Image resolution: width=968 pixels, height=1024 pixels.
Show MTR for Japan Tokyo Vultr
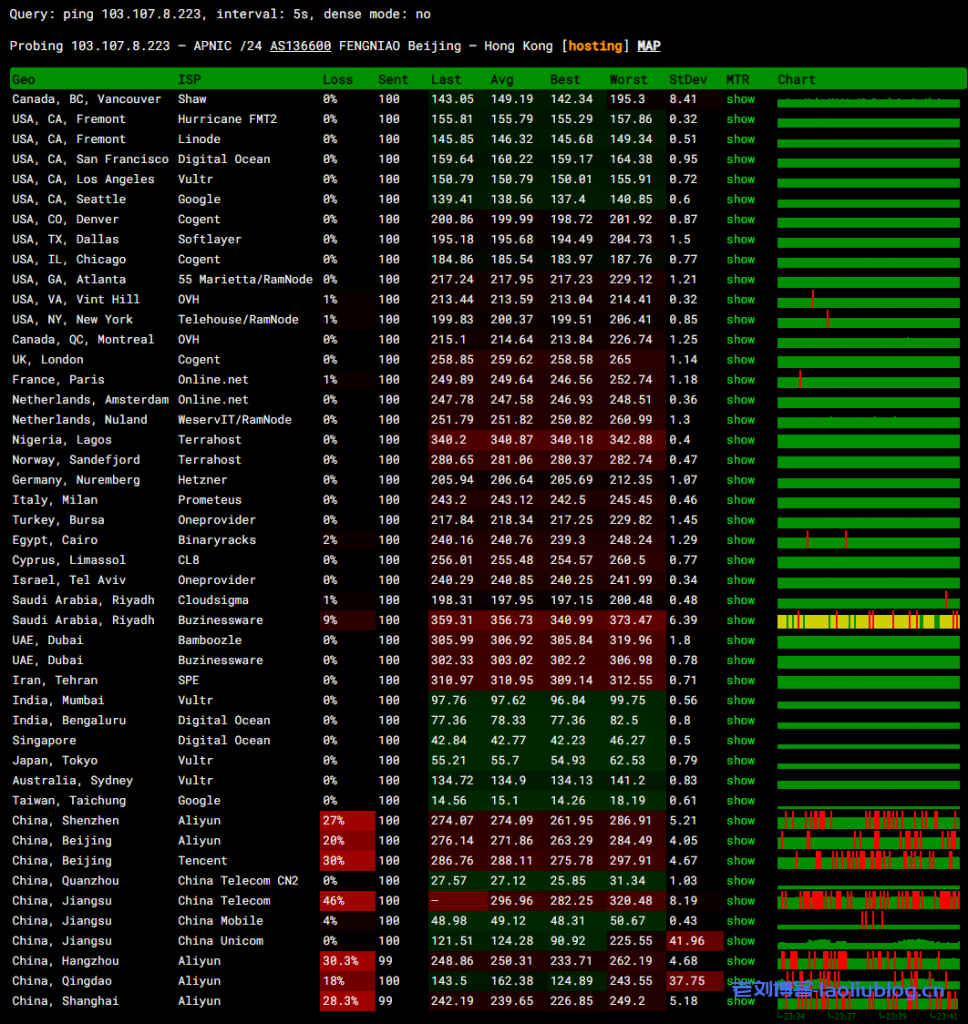(x=740, y=760)
